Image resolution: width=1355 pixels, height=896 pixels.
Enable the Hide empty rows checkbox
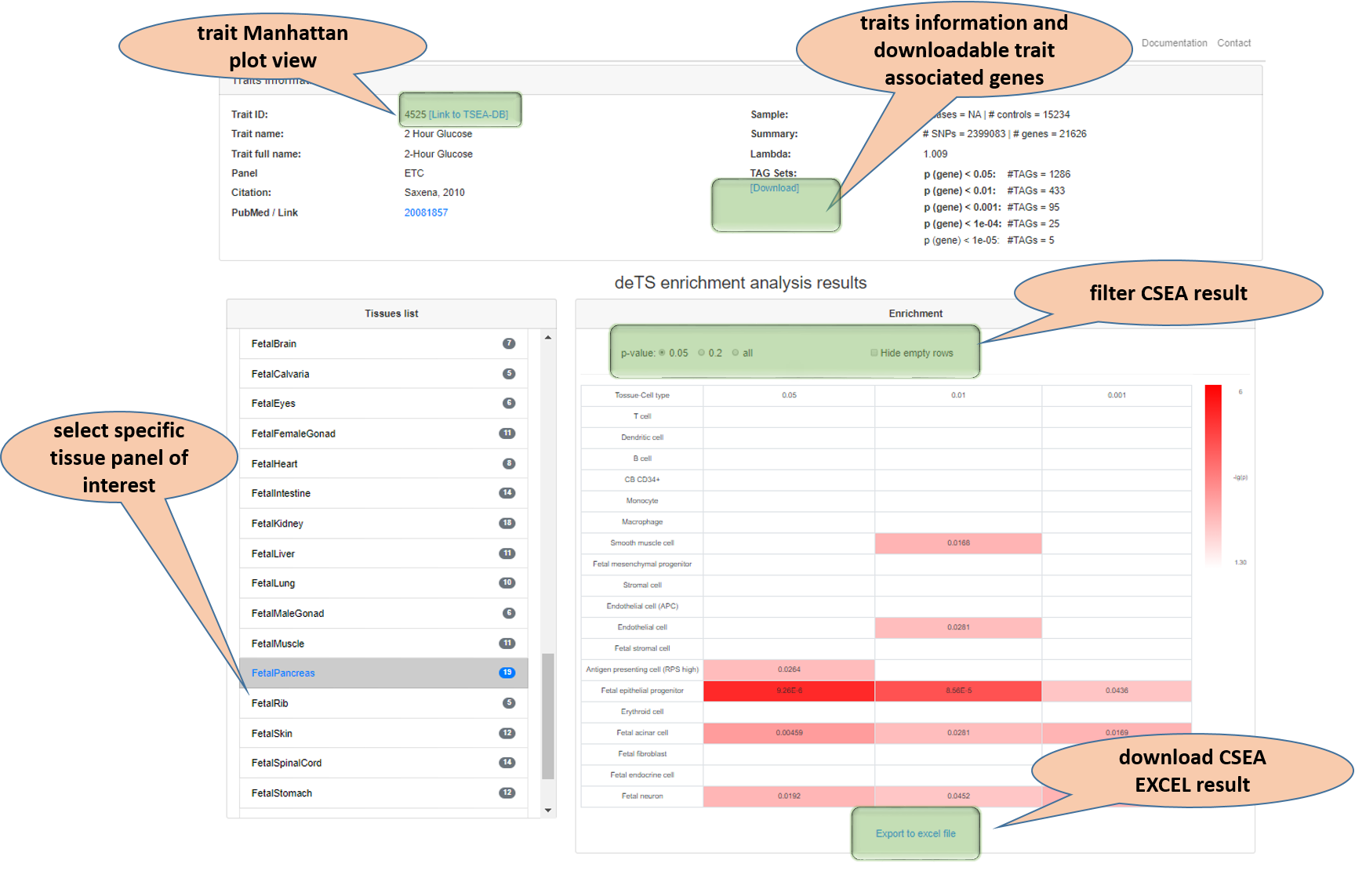pos(874,353)
